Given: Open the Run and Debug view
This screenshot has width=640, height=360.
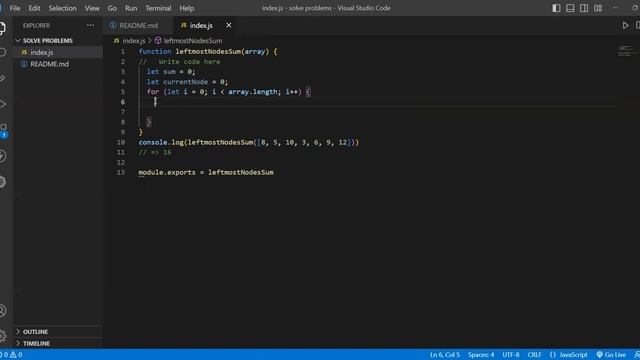Looking at the screenshot, I should pyautogui.click(x=2, y=104).
